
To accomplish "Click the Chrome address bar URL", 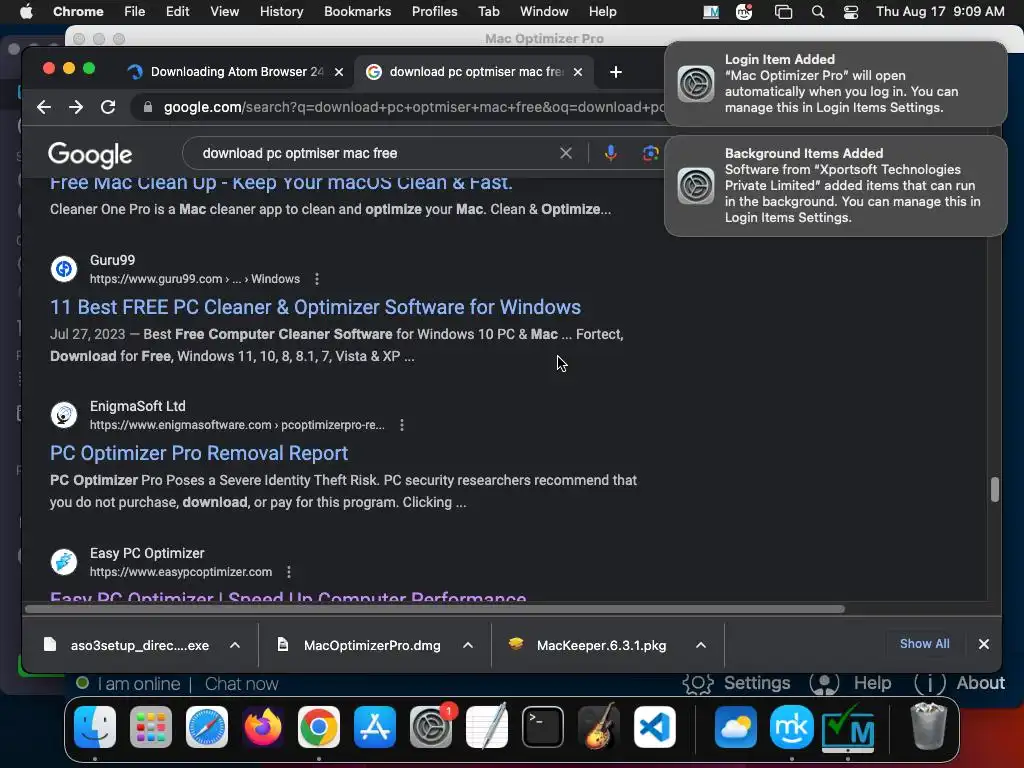I will pyautogui.click(x=413, y=107).
